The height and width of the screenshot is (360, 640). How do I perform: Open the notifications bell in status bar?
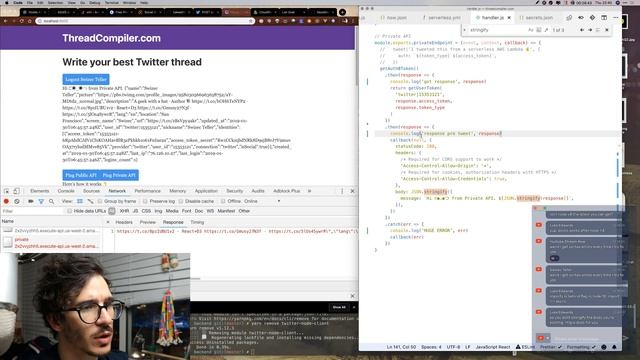click(614, 347)
